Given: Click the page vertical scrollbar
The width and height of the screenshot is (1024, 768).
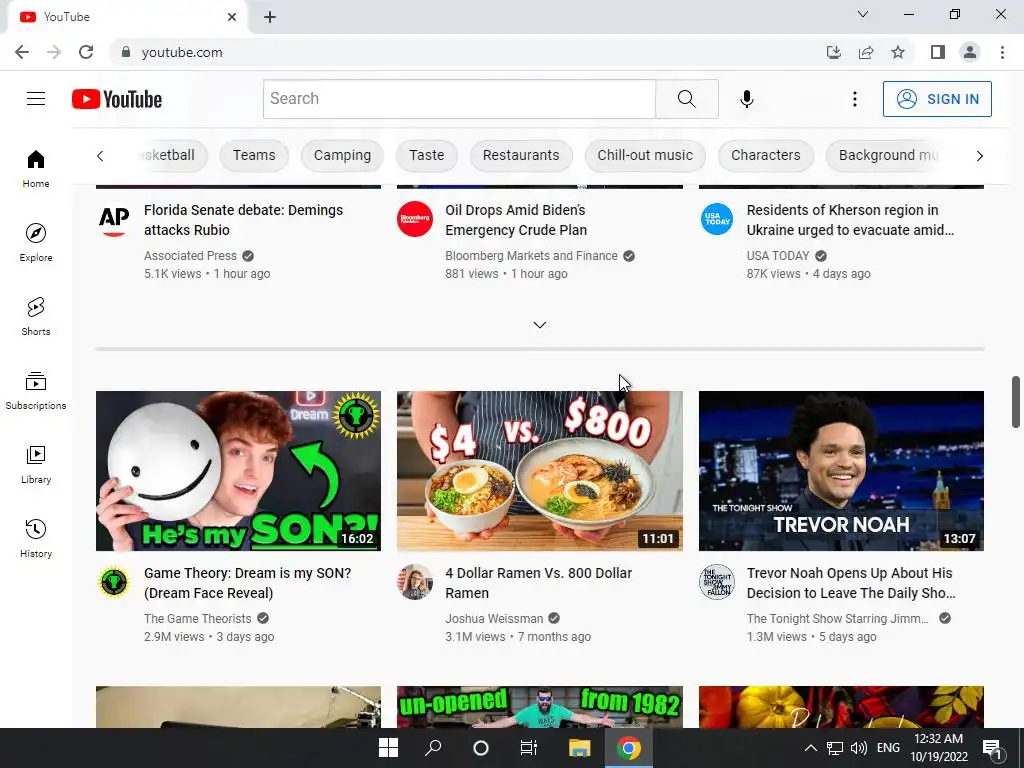Looking at the screenshot, I should point(1016,402).
